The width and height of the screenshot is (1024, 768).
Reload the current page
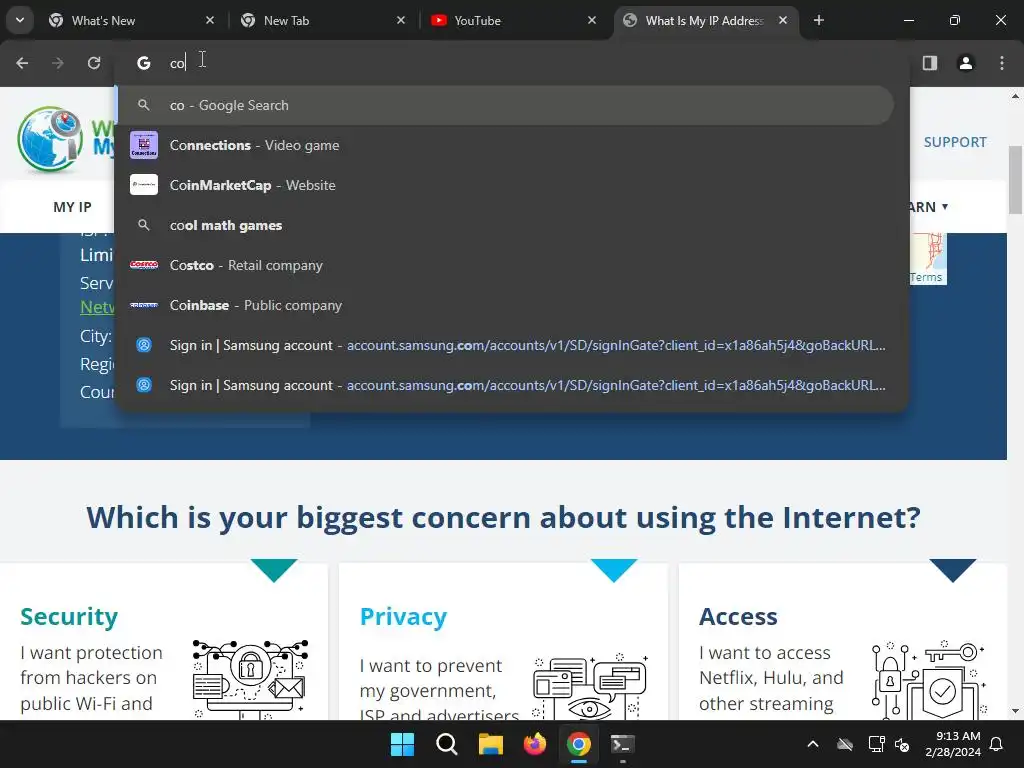(x=94, y=63)
